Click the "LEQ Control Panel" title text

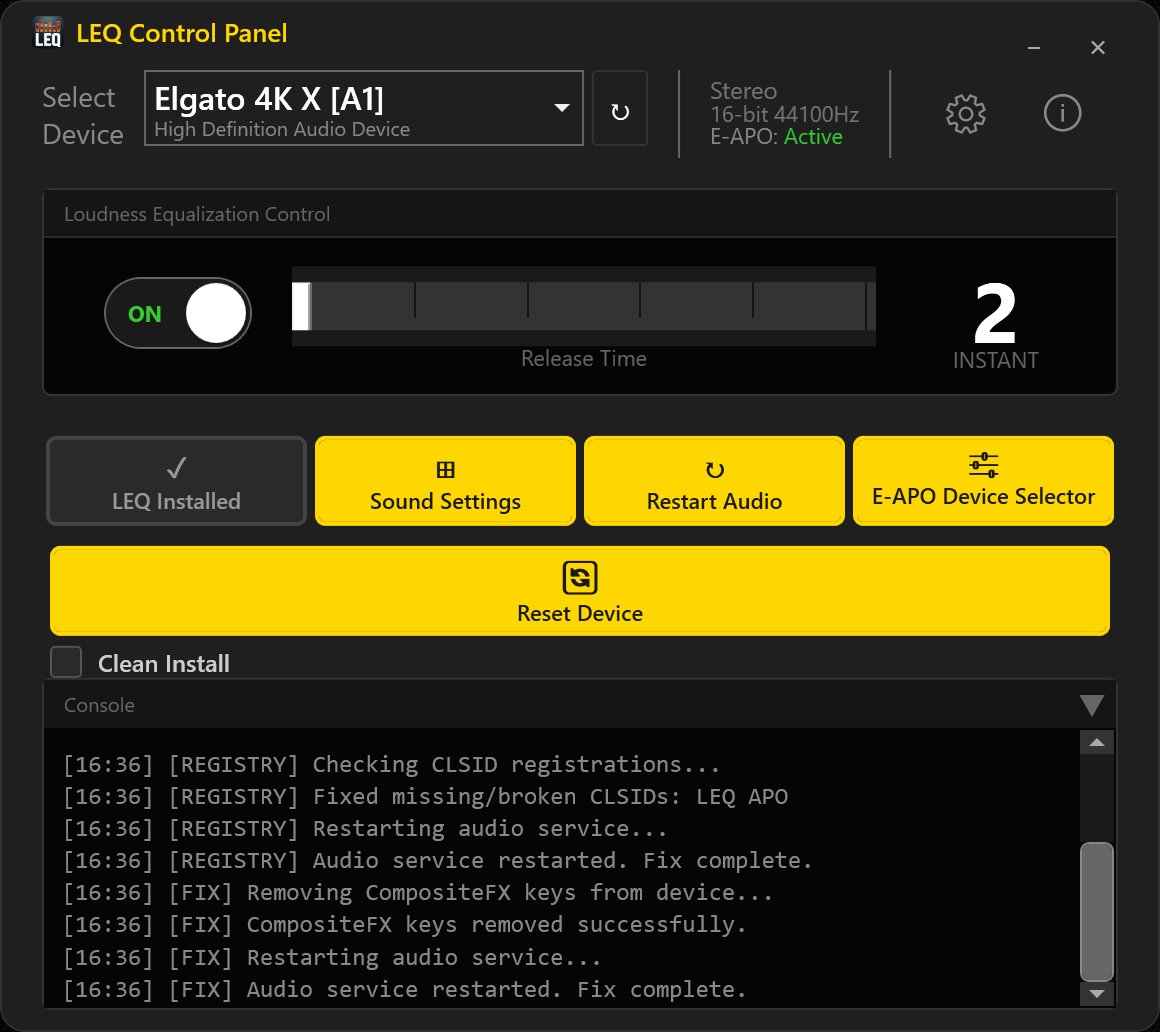[x=181, y=33]
